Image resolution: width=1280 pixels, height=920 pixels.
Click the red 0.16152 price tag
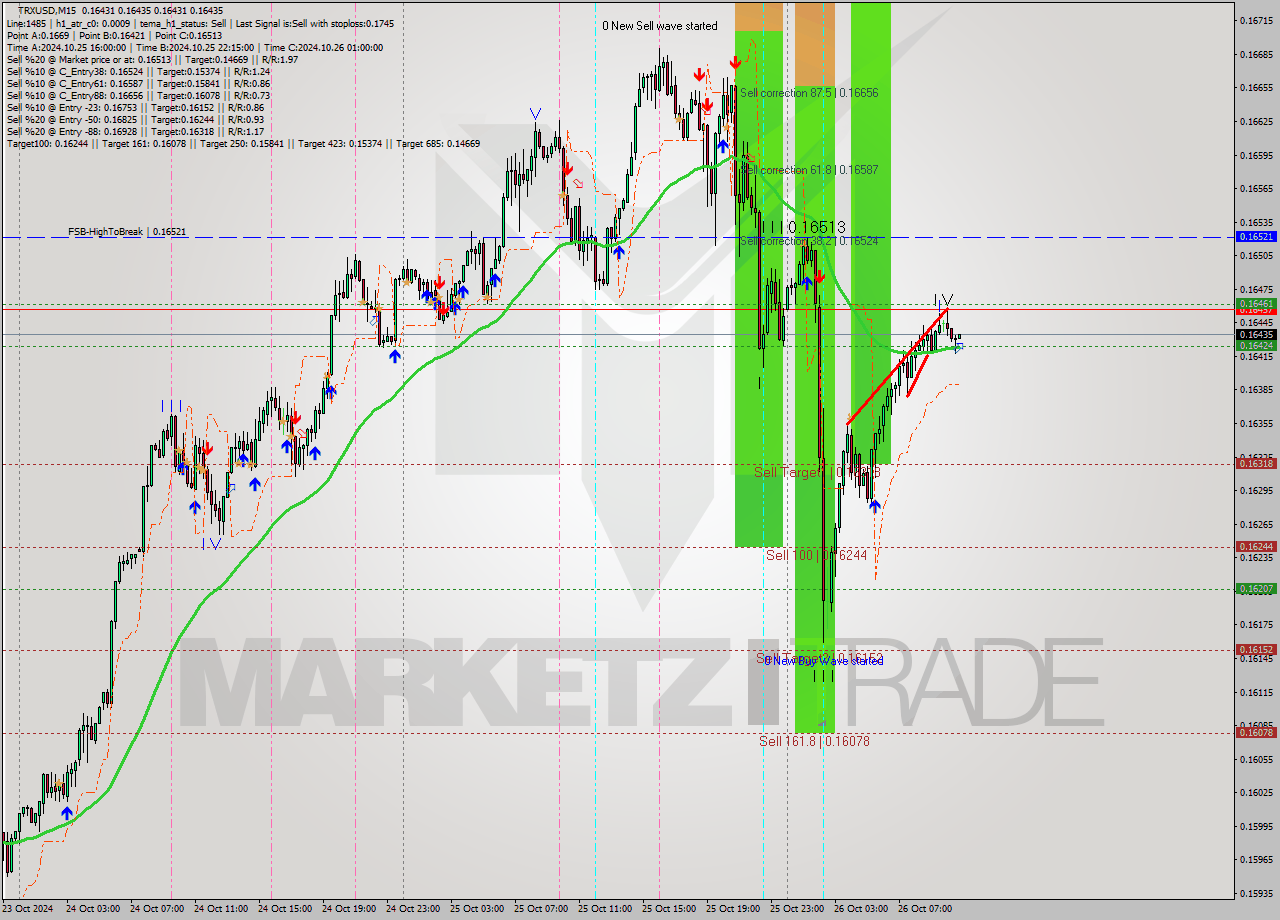1256,650
